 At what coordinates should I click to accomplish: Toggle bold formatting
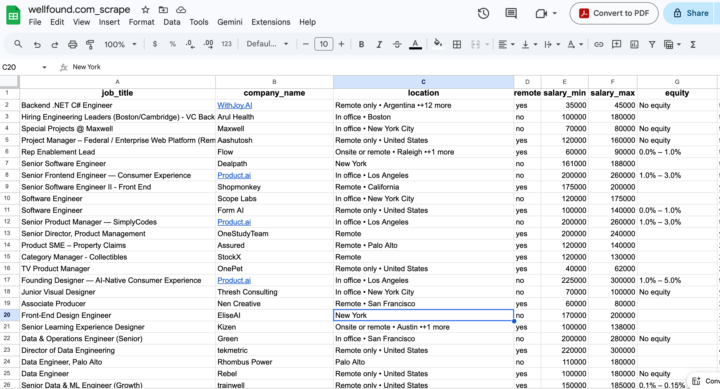(361, 45)
